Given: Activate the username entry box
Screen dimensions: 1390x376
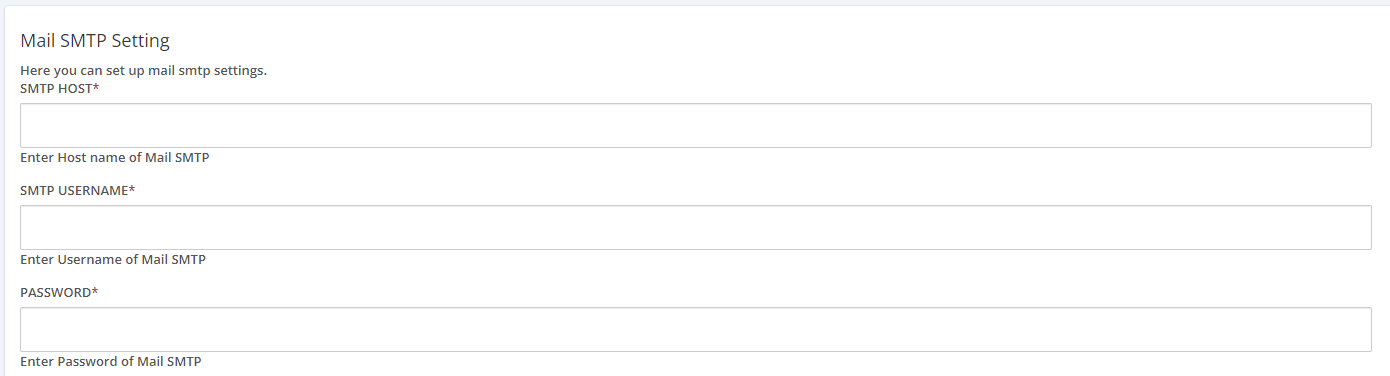Looking at the screenshot, I should click(695, 228).
